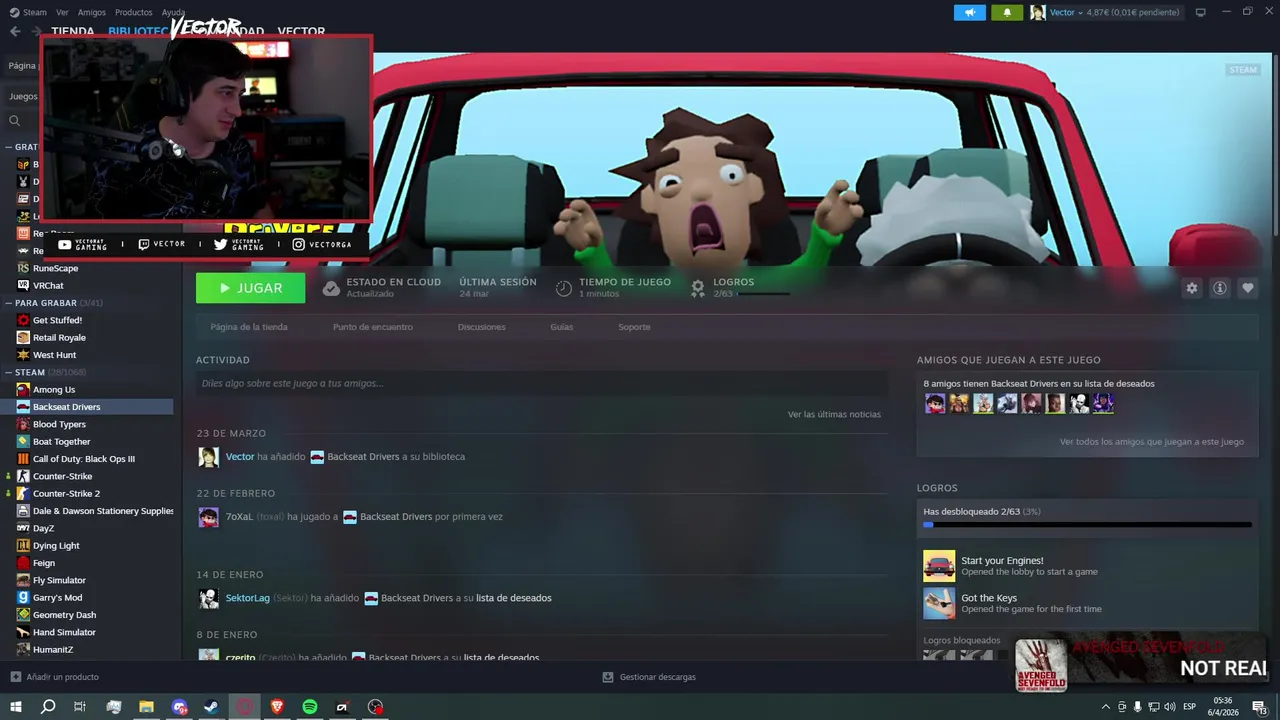Switch to the VECTOR profile tab
The image size is (1280, 720).
pos(301,32)
